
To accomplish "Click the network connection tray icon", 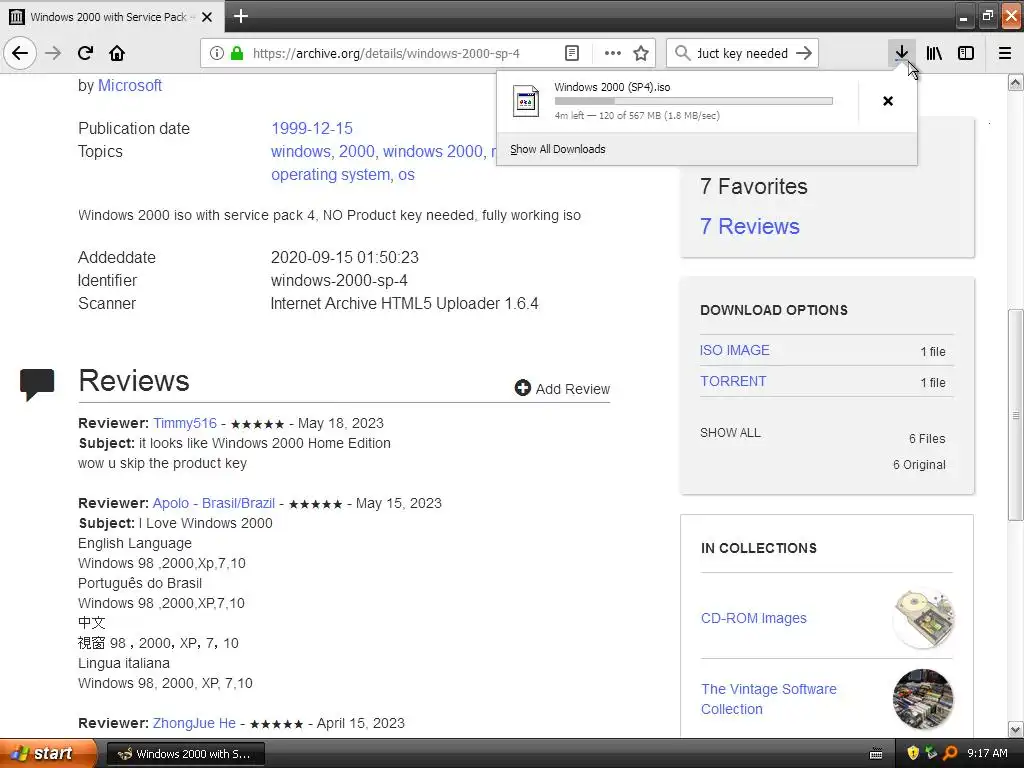I will (x=931, y=753).
